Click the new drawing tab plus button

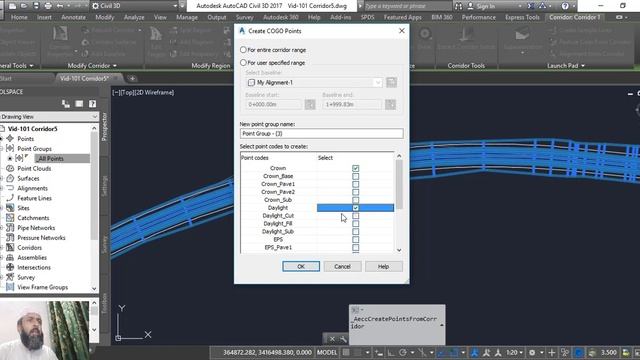point(132,78)
